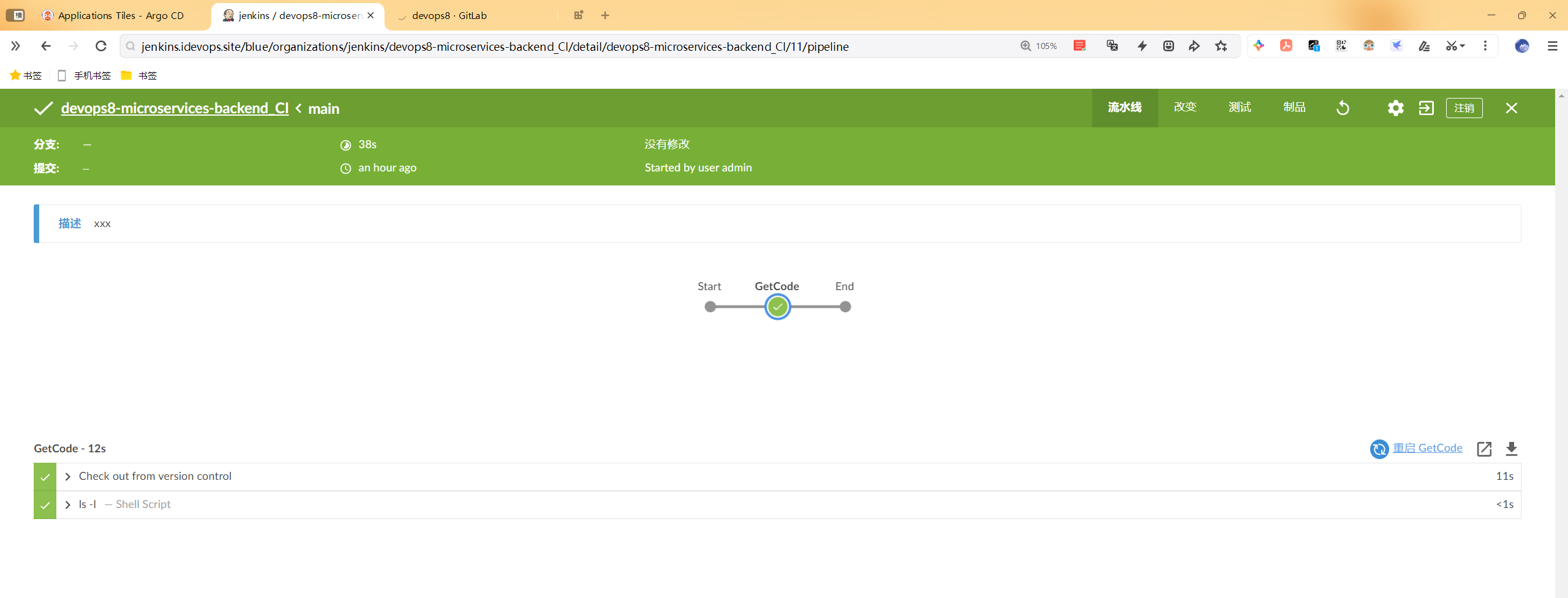The width and height of the screenshot is (1568, 598).
Task: Click the share arrow icon
Action: pyautogui.click(x=1194, y=46)
